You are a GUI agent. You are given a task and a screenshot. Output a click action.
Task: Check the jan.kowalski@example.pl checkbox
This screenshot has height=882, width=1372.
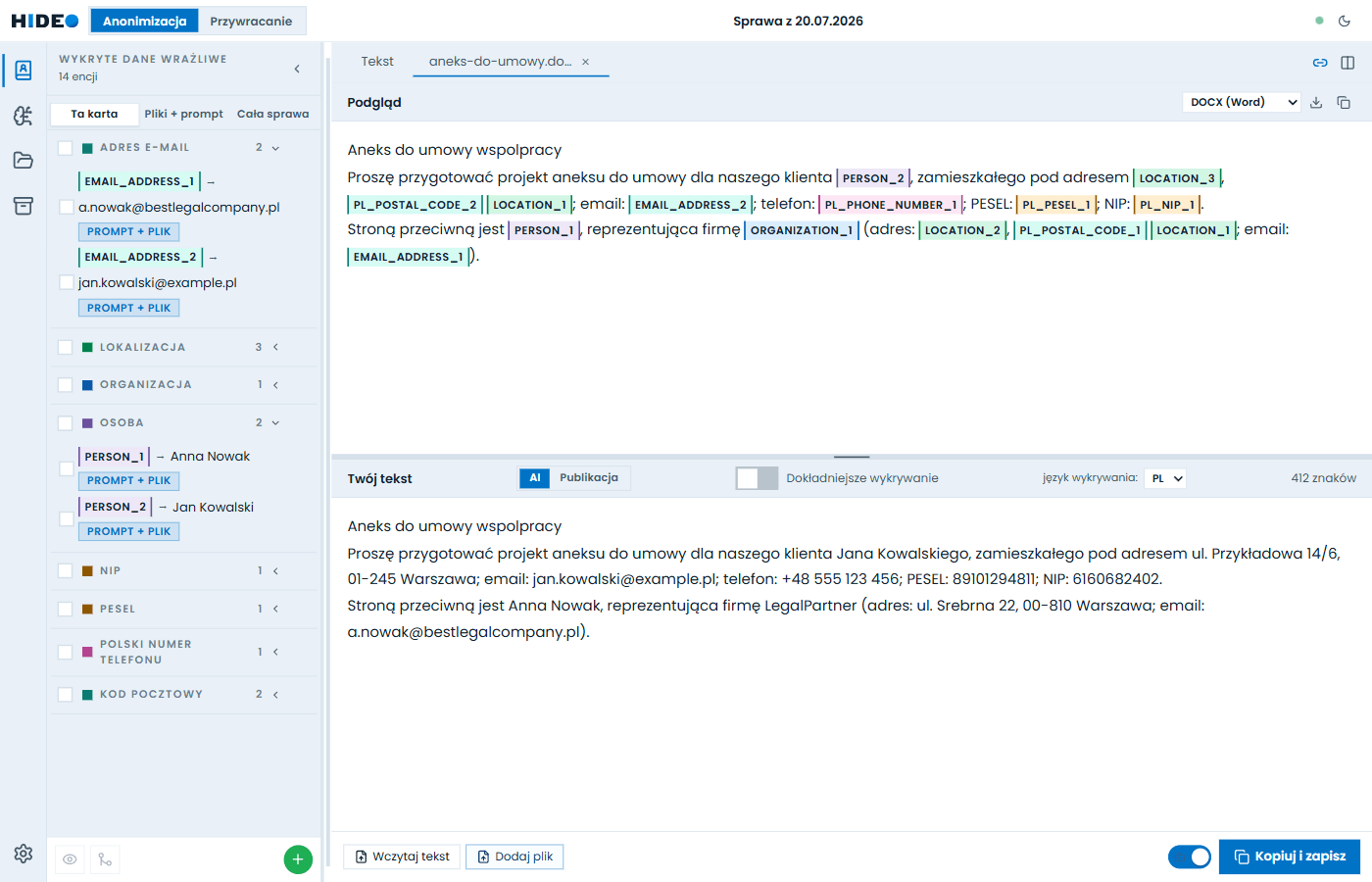pyautogui.click(x=67, y=282)
